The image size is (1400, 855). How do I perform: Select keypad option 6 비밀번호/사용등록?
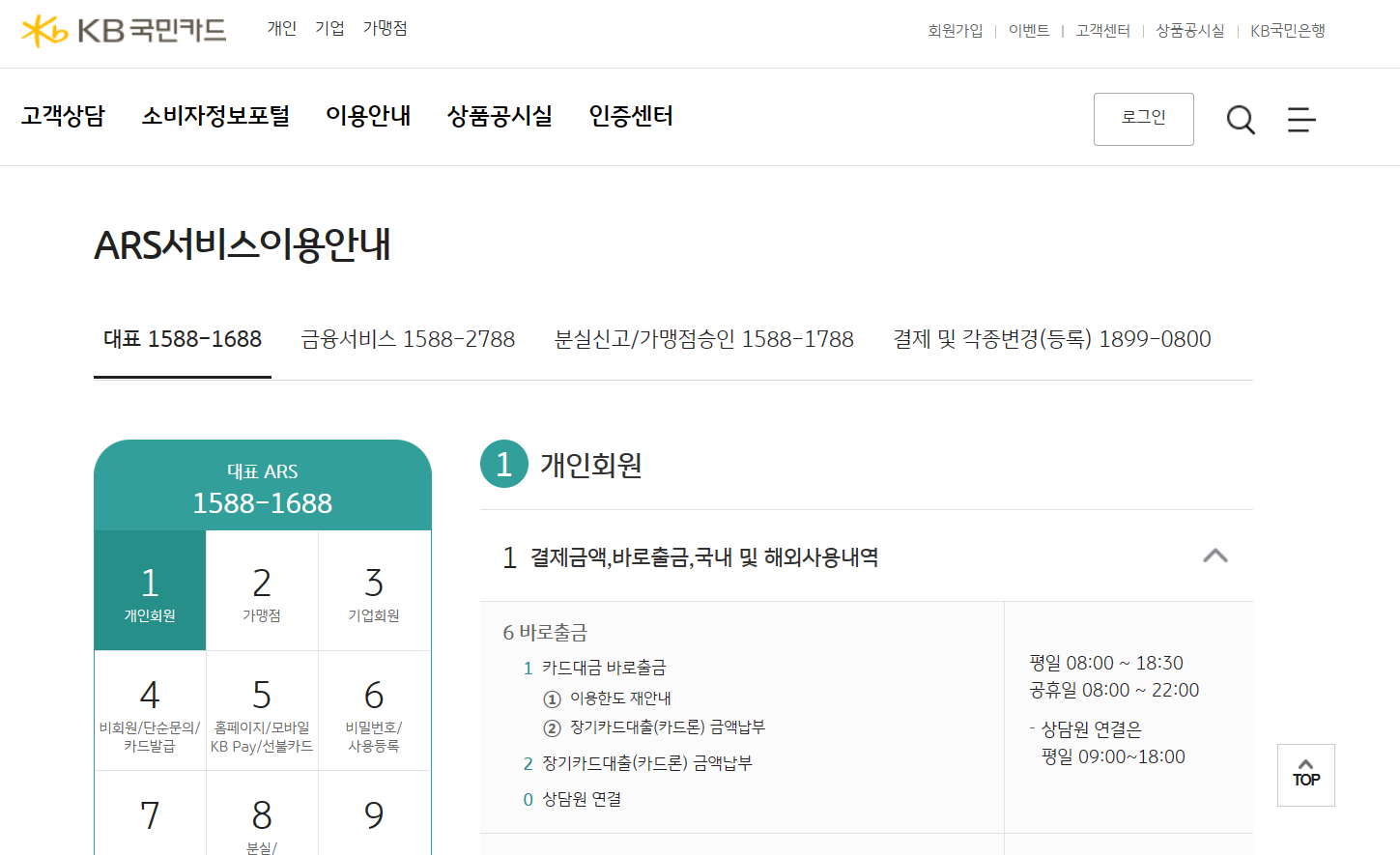[375, 710]
